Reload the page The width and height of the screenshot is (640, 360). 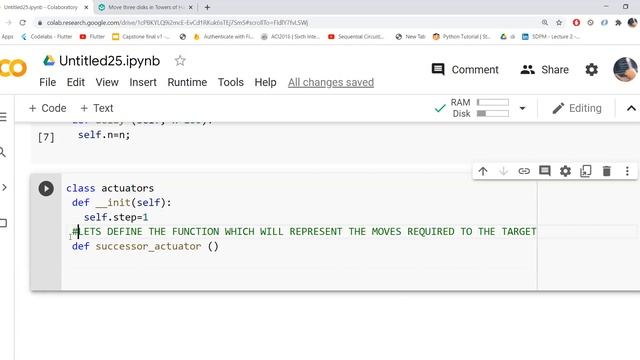[x=22, y=23]
